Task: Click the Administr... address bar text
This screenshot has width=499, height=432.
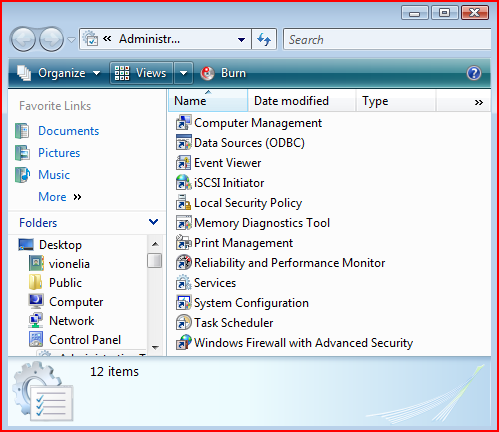Action: (149, 39)
